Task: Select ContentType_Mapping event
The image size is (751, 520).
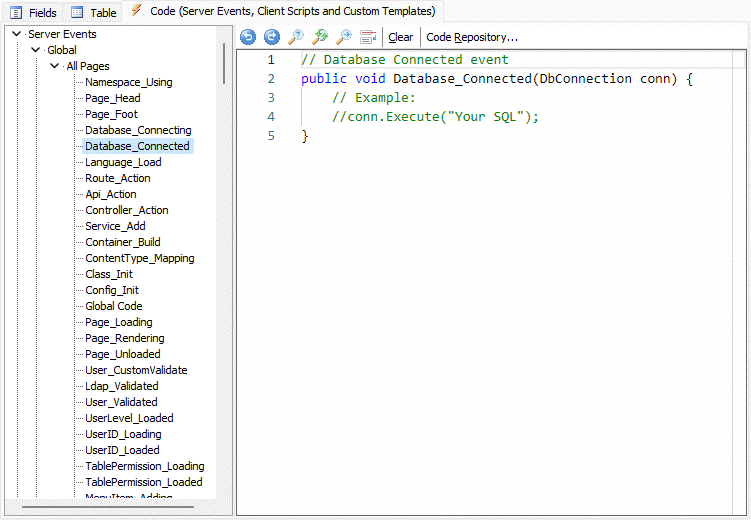Action: (140, 258)
